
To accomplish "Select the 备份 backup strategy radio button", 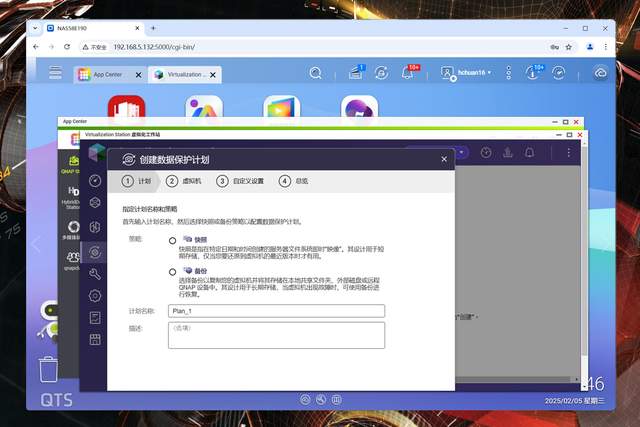I will (173, 272).
